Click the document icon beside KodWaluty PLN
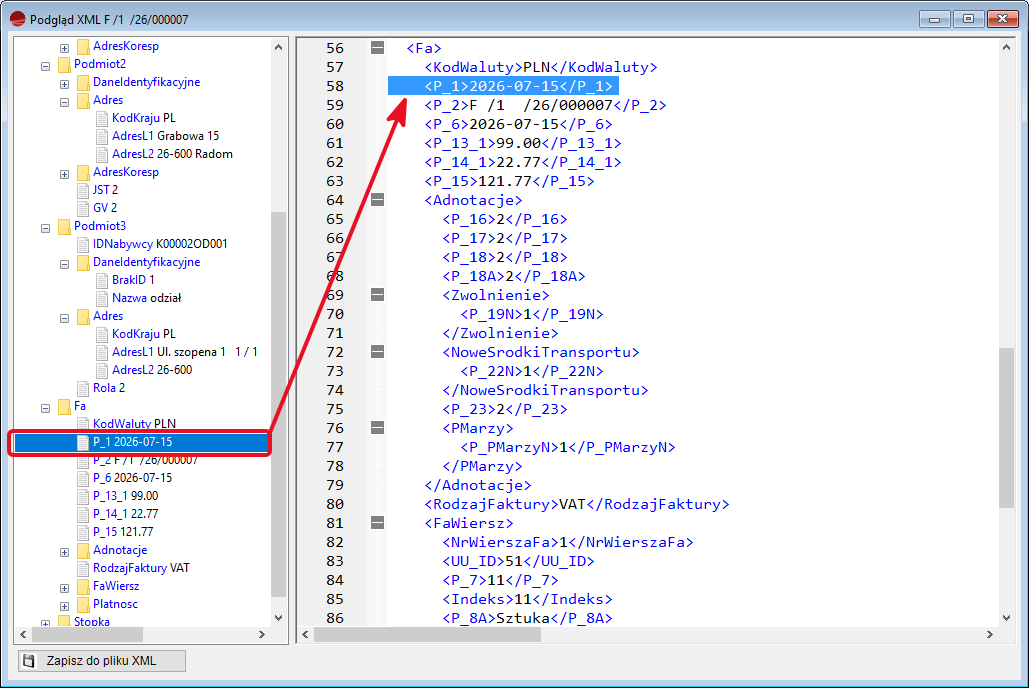The width and height of the screenshot is (1029, 688). coord(83,424)
